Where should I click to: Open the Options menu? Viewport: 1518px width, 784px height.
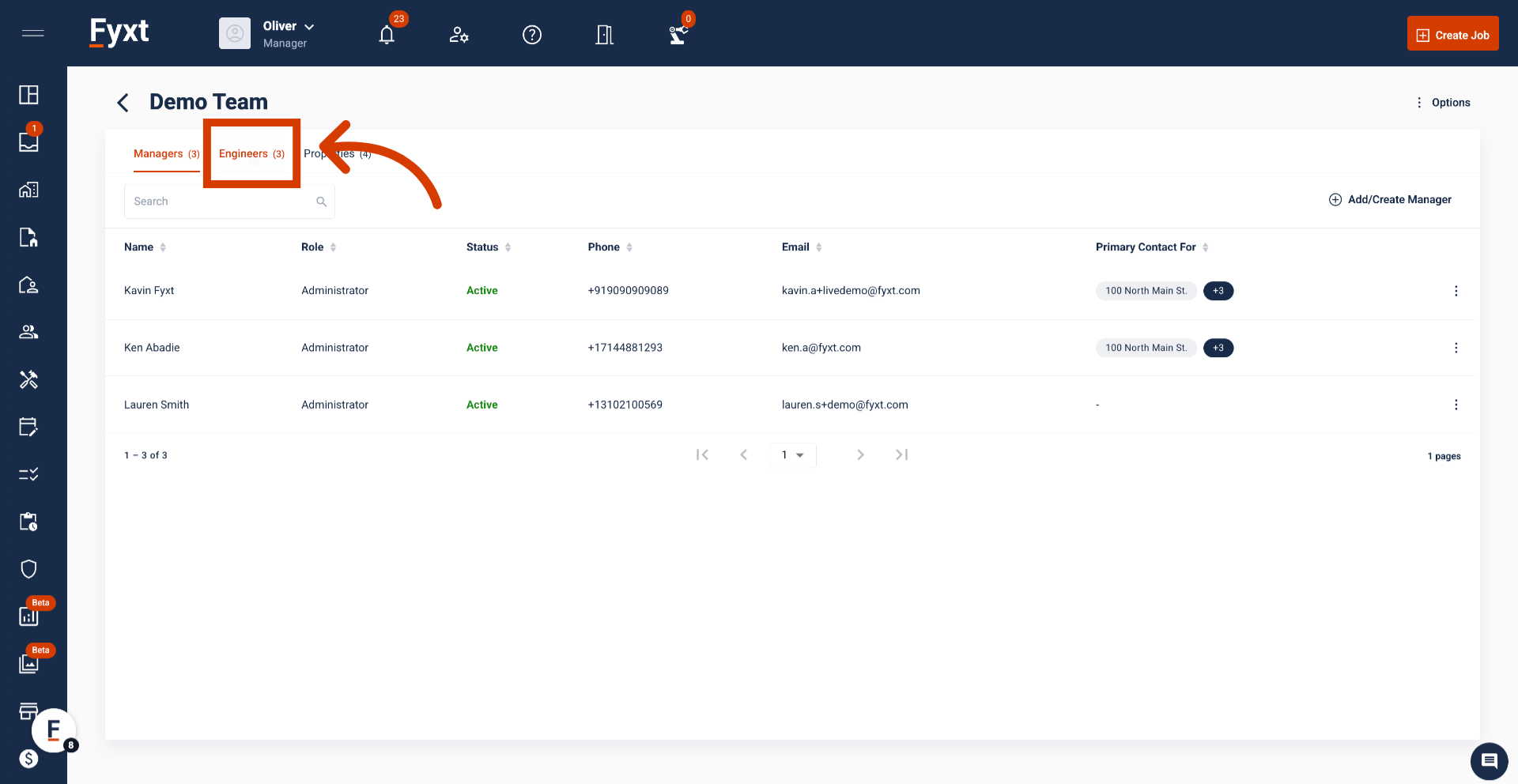pos(1443,103)
